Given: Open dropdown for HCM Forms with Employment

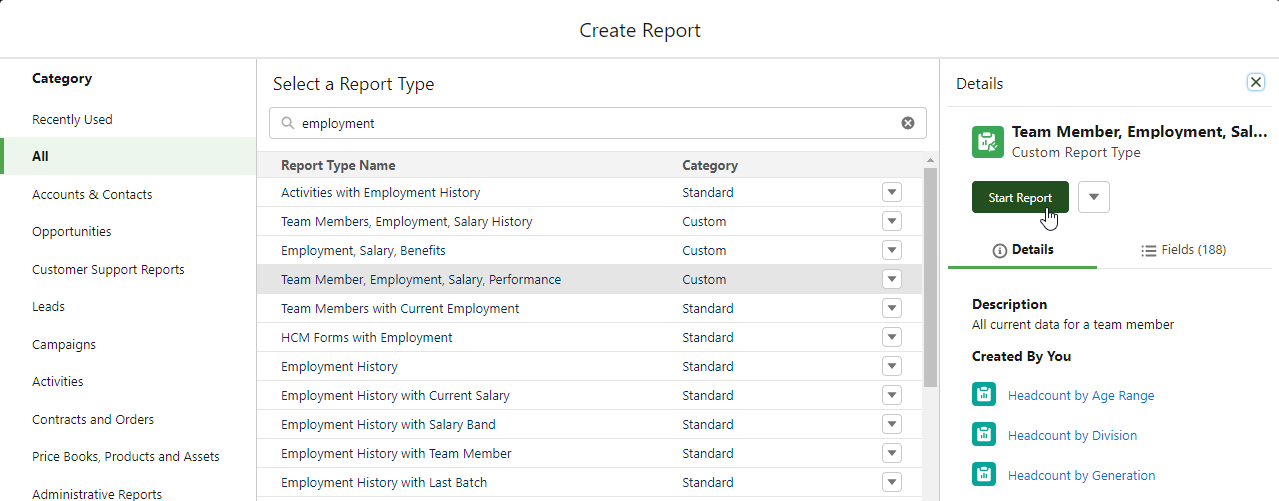Looking at the screenshot, I should 892,337.
